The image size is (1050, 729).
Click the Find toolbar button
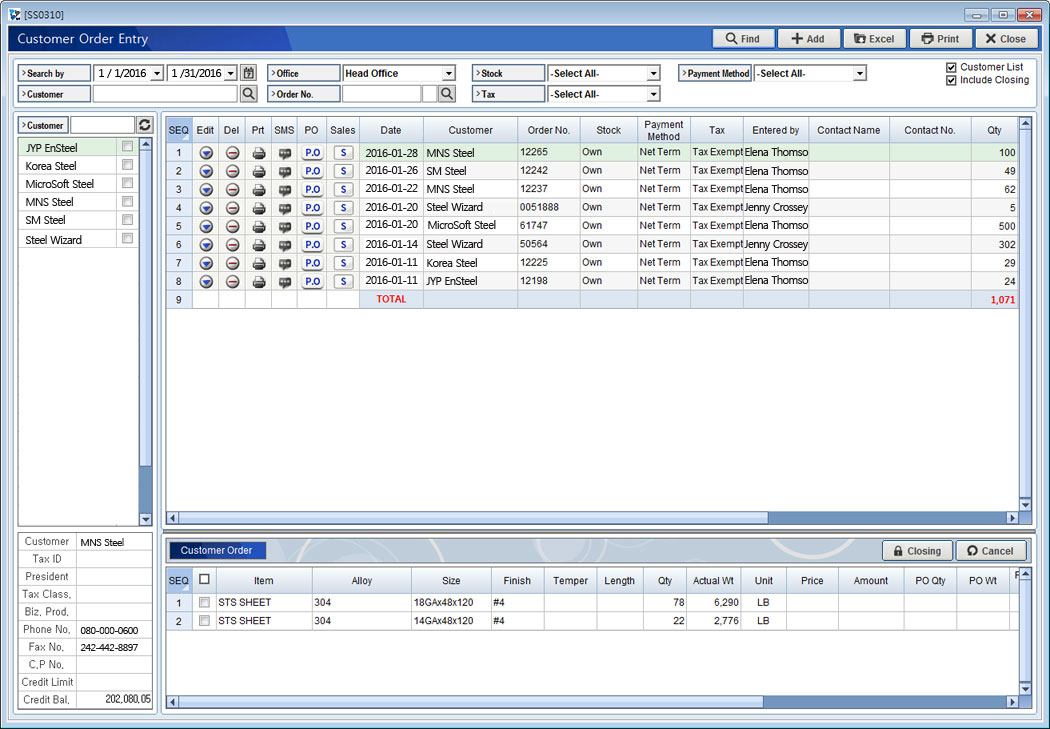(x=743, y=39)
